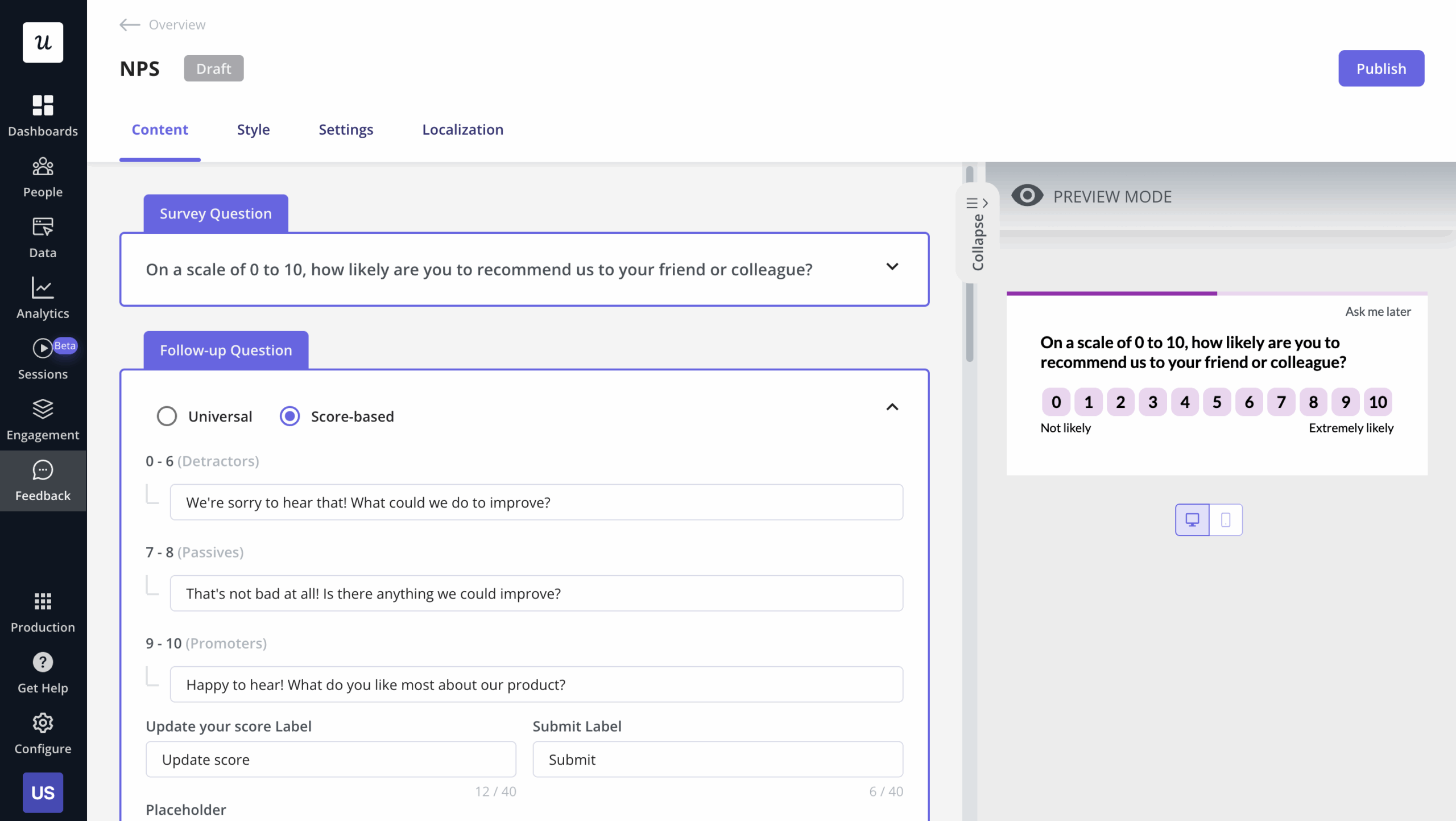Select score 8 in the preview

point(1313,402)
